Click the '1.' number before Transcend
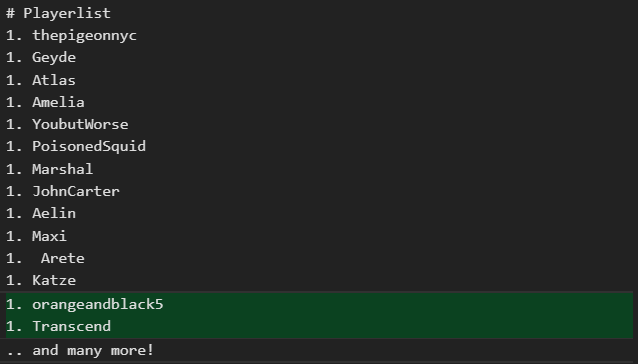 pos(14,326)
